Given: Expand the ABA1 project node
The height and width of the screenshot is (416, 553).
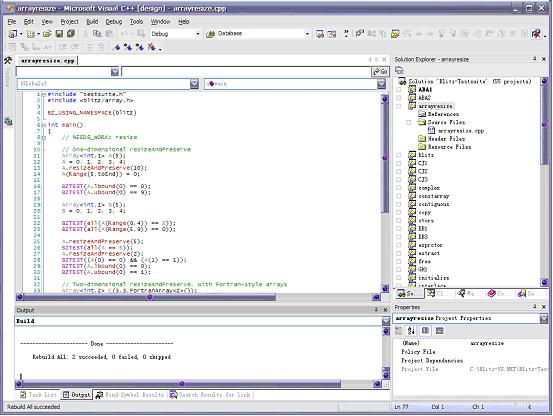Looking at the screenshot, I should point(399,90).
